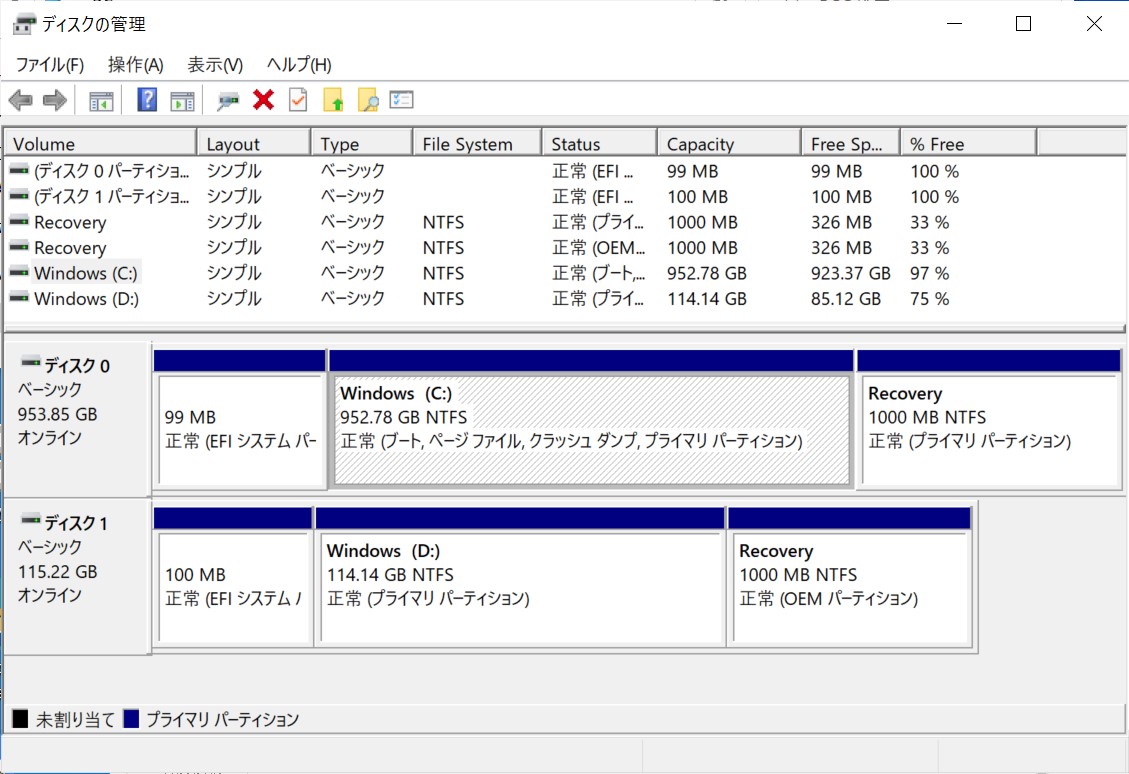The height and width of the screenshot is (774, 1129).
Task: Click the small disk icon next to ディスク 1 label
Action: (x=31, y=520)
